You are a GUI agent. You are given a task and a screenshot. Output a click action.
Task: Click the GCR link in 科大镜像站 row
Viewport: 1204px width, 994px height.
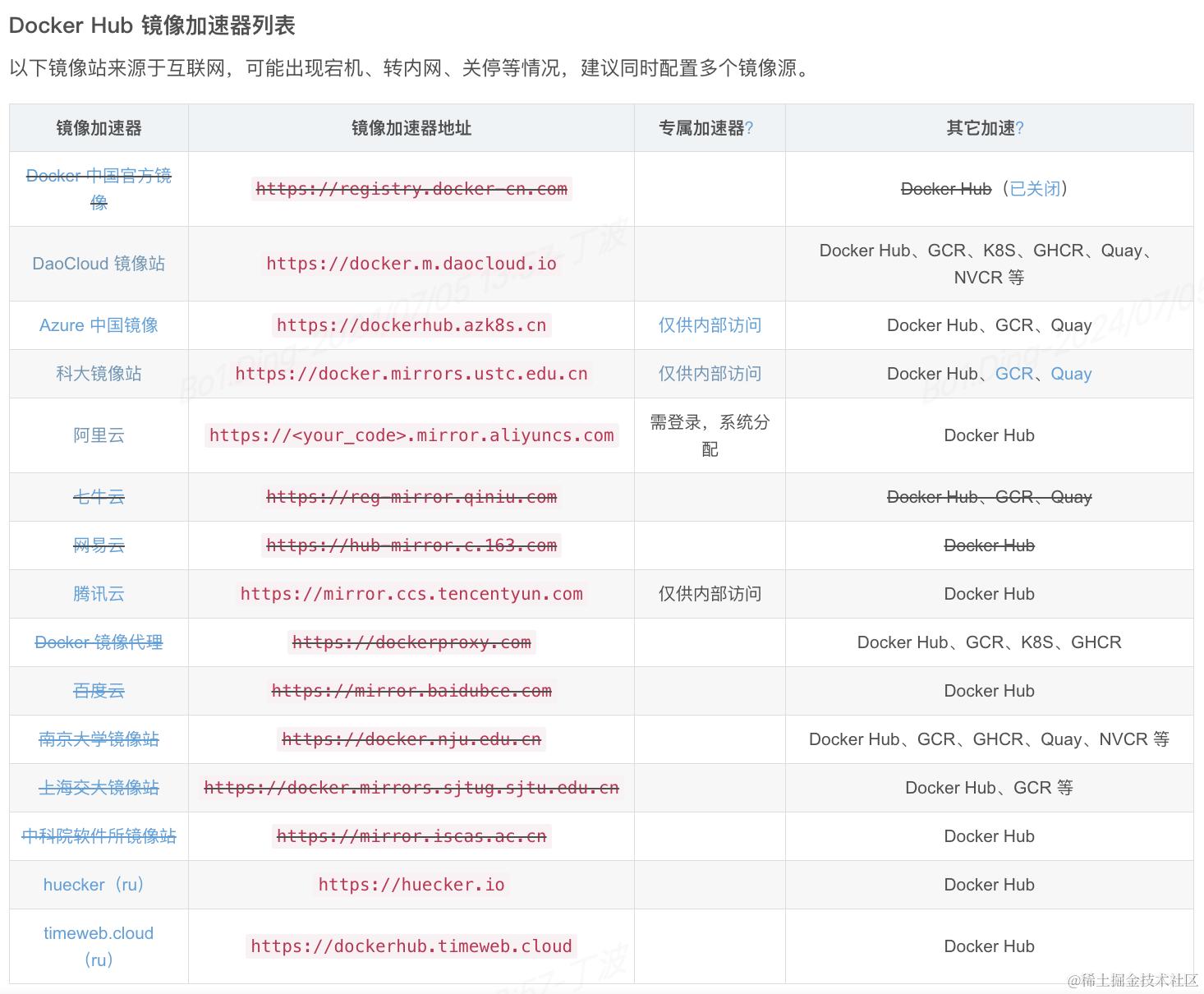click(1014, 374)
